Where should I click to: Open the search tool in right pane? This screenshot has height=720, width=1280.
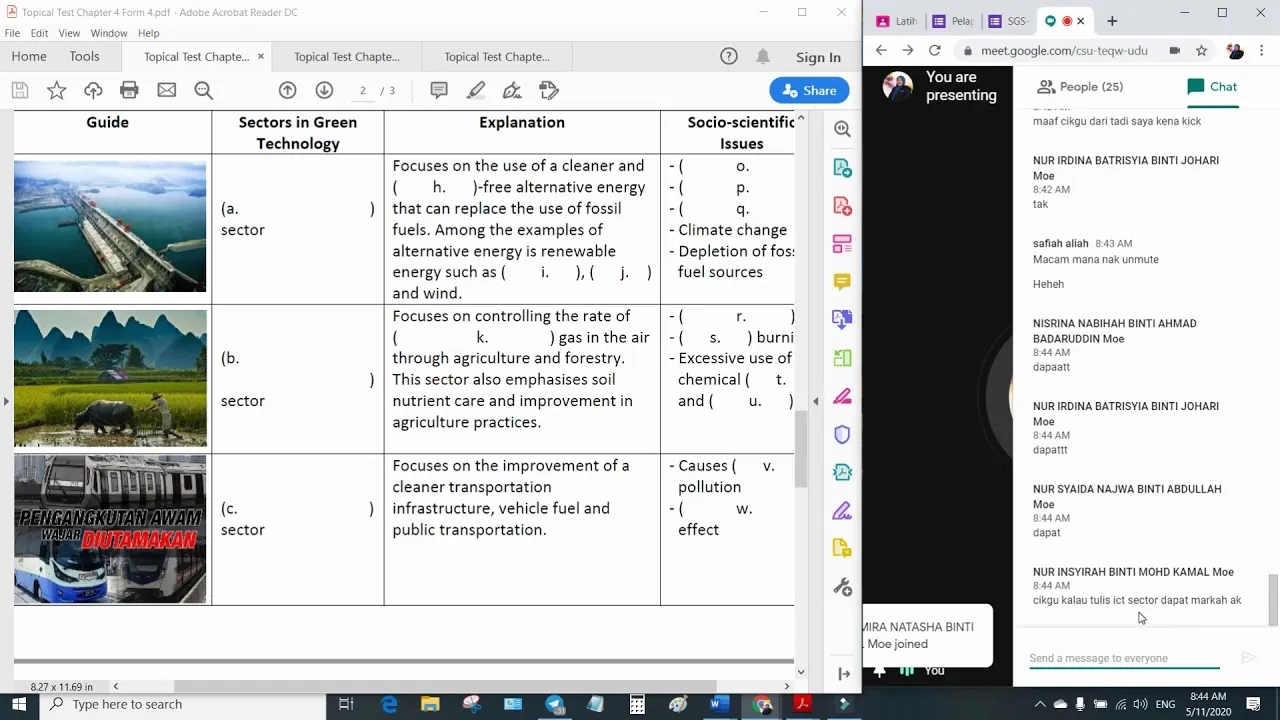pyautogui.click(x=842, y=128)
